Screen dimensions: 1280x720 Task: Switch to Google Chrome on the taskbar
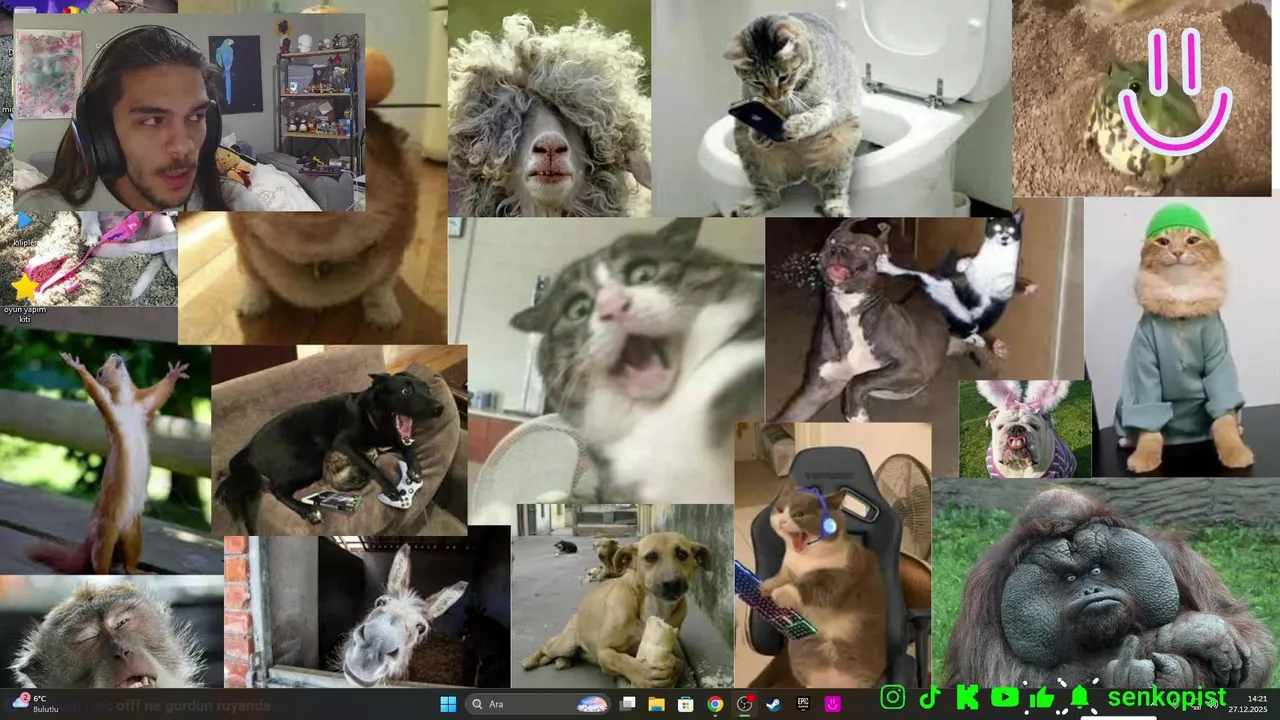pyautogui.click(x=715, y=704)
